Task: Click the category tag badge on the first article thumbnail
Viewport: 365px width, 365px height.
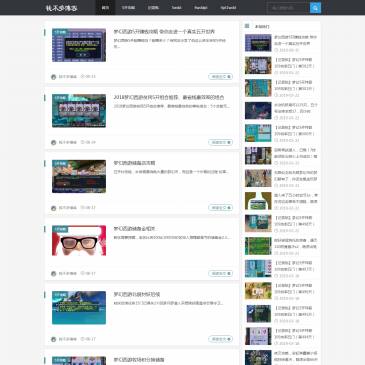Action: point(60,32)
